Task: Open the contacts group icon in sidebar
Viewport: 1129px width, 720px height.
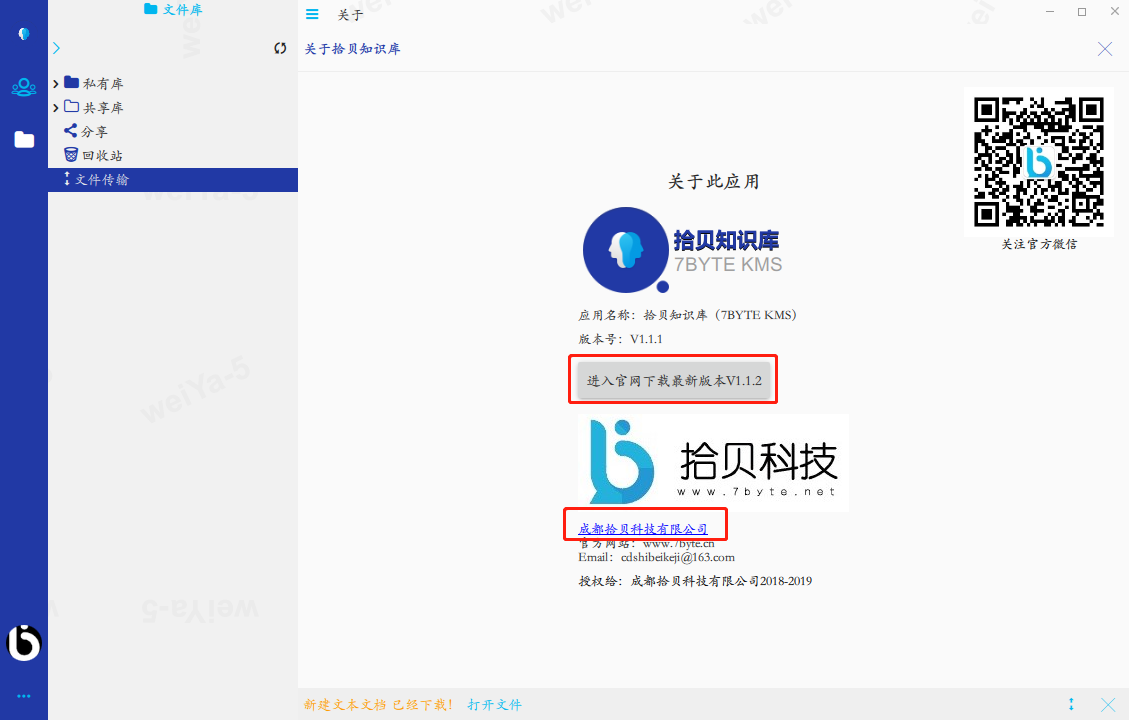Action: [24, 87]
